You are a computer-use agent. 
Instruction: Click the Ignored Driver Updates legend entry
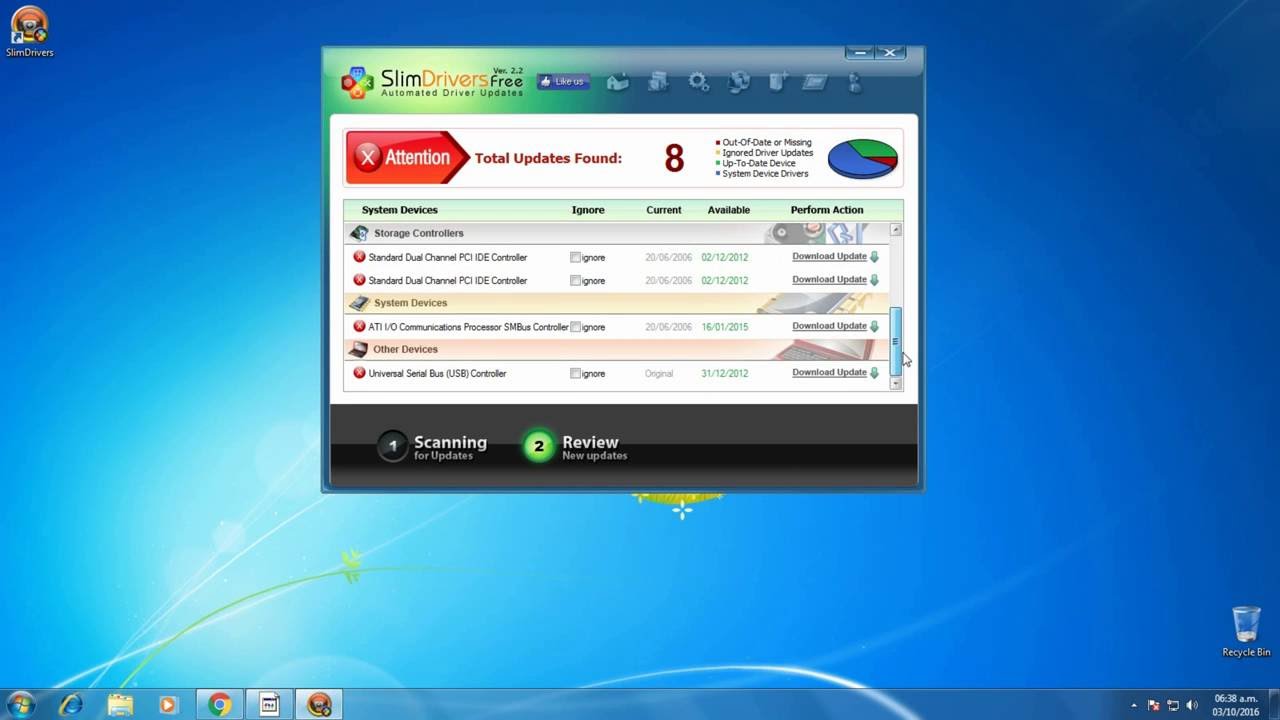pyautogui.click(x=765, y=153)
